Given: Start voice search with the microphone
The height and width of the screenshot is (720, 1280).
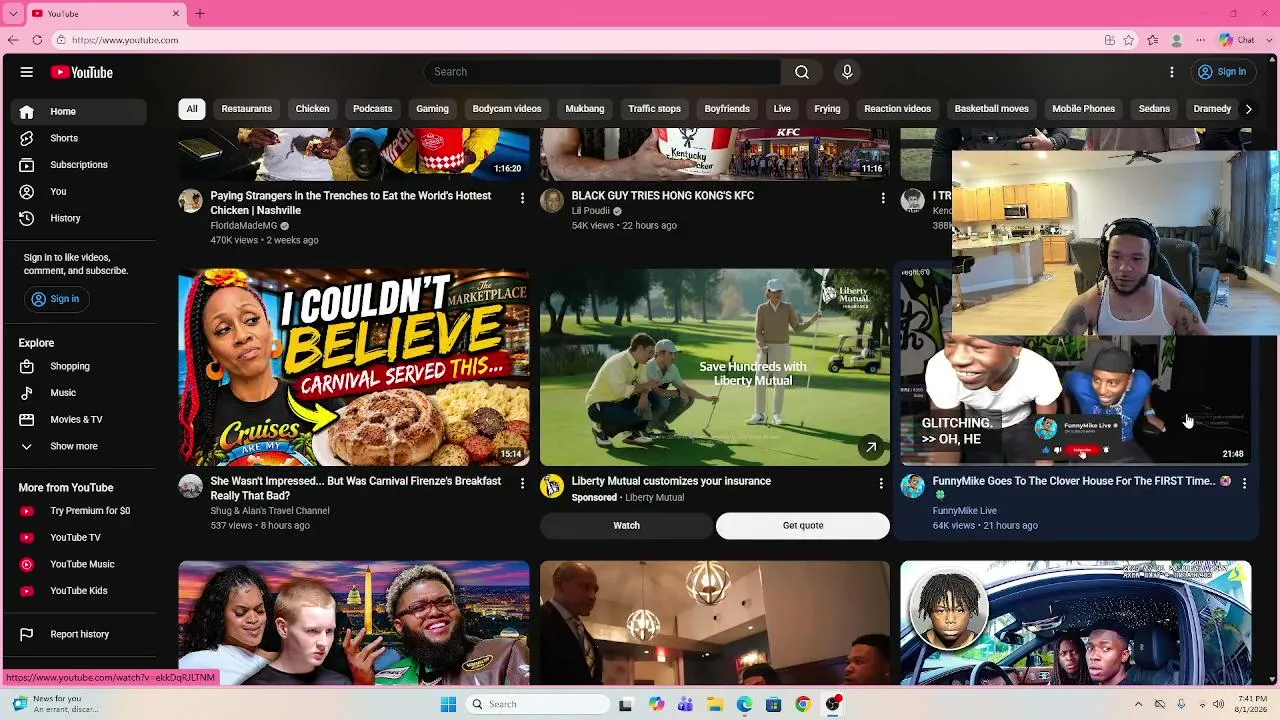Looking at the screenshot, I should (x=847, y=72).
